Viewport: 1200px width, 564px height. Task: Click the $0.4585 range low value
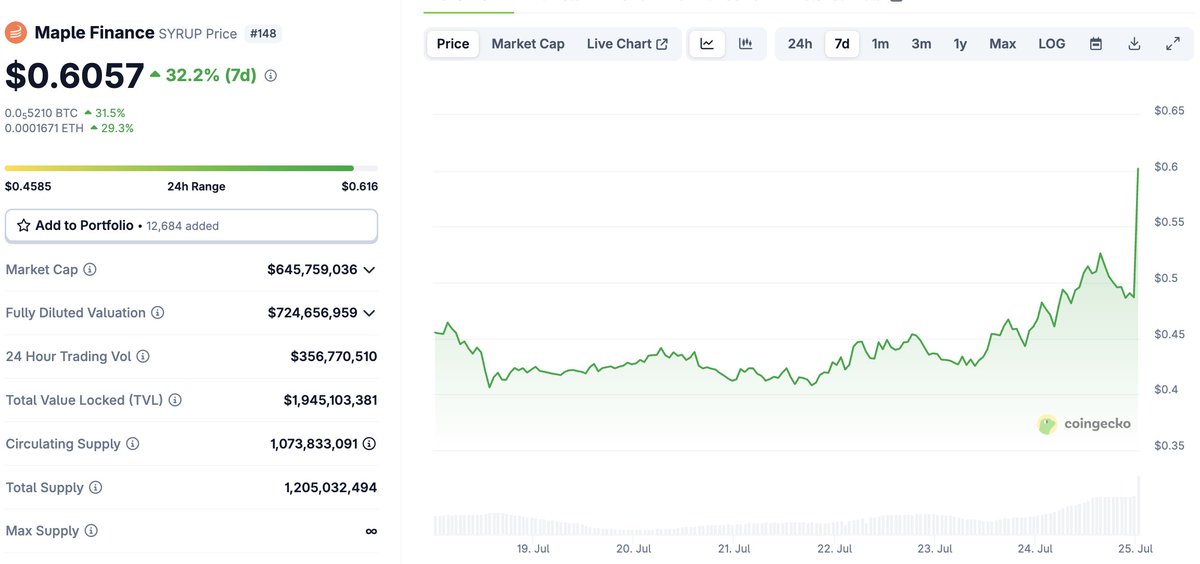pyautogui.click(x=28, y=186)
